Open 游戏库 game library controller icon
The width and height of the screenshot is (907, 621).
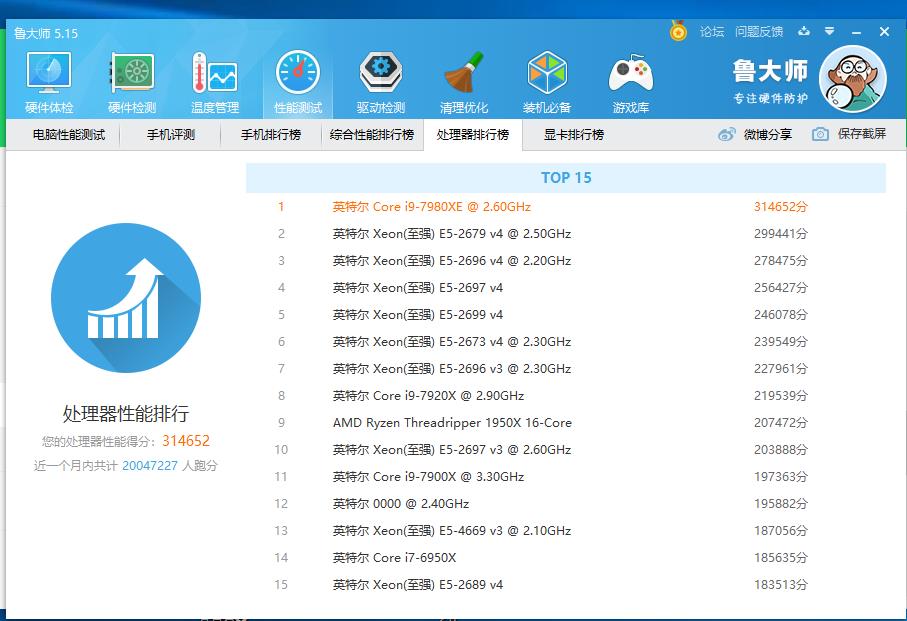click(630, 81)
